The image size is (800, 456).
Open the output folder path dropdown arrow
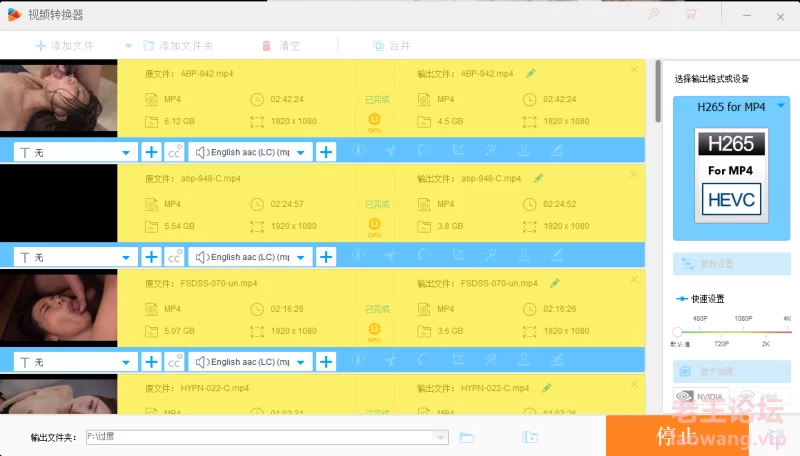[440, 437]
